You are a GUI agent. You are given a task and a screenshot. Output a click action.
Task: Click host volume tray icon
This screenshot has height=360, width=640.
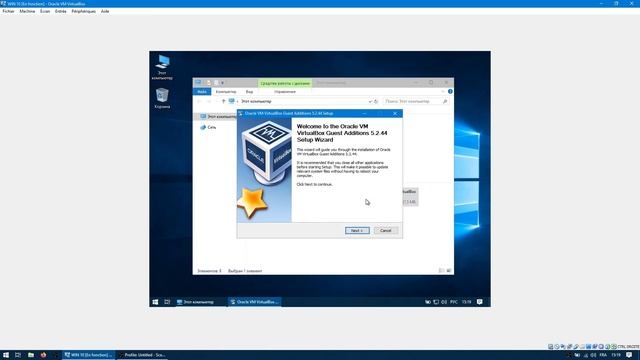[593, 355]
